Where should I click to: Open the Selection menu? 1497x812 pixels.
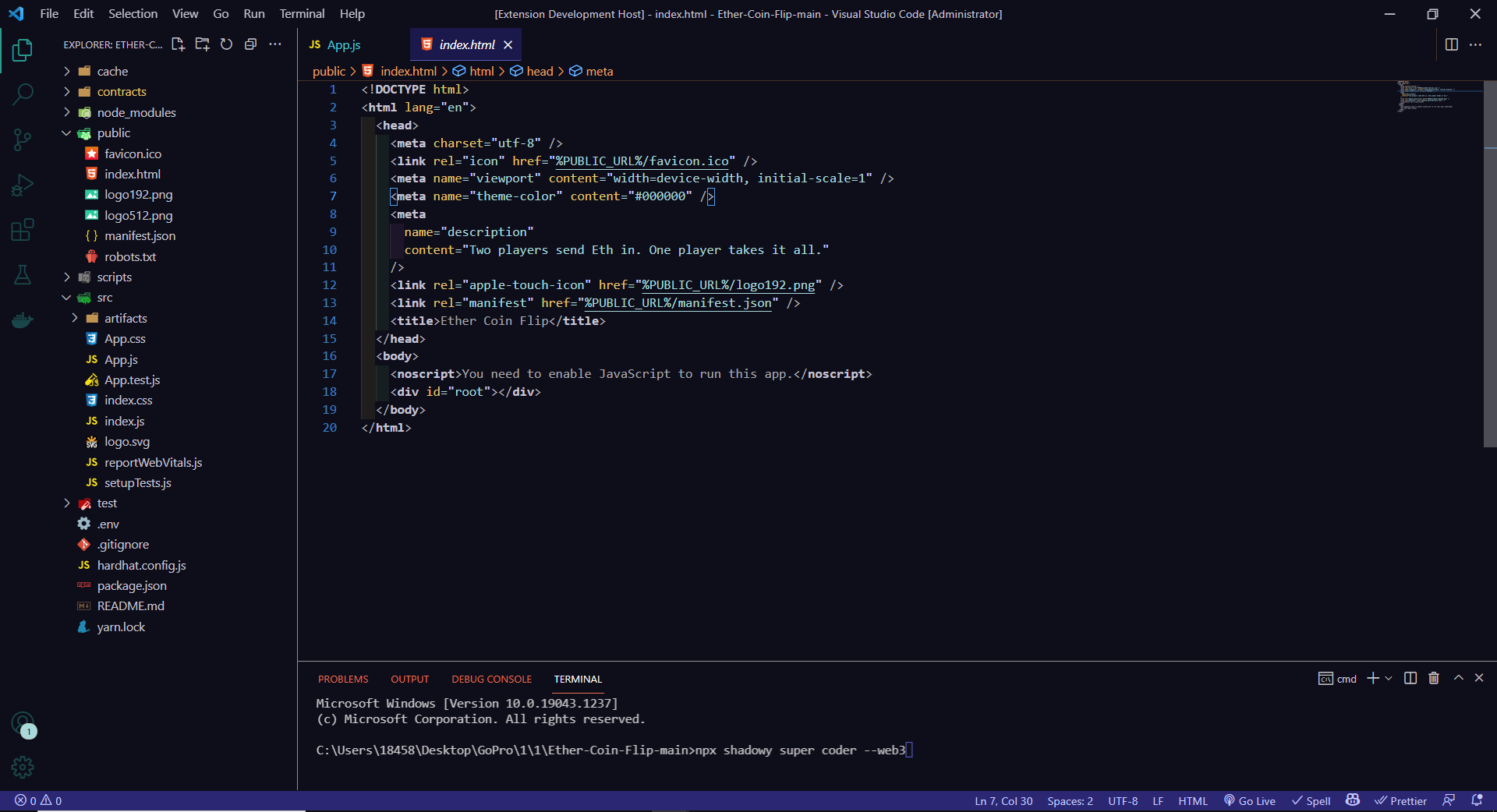click(133, 14)
